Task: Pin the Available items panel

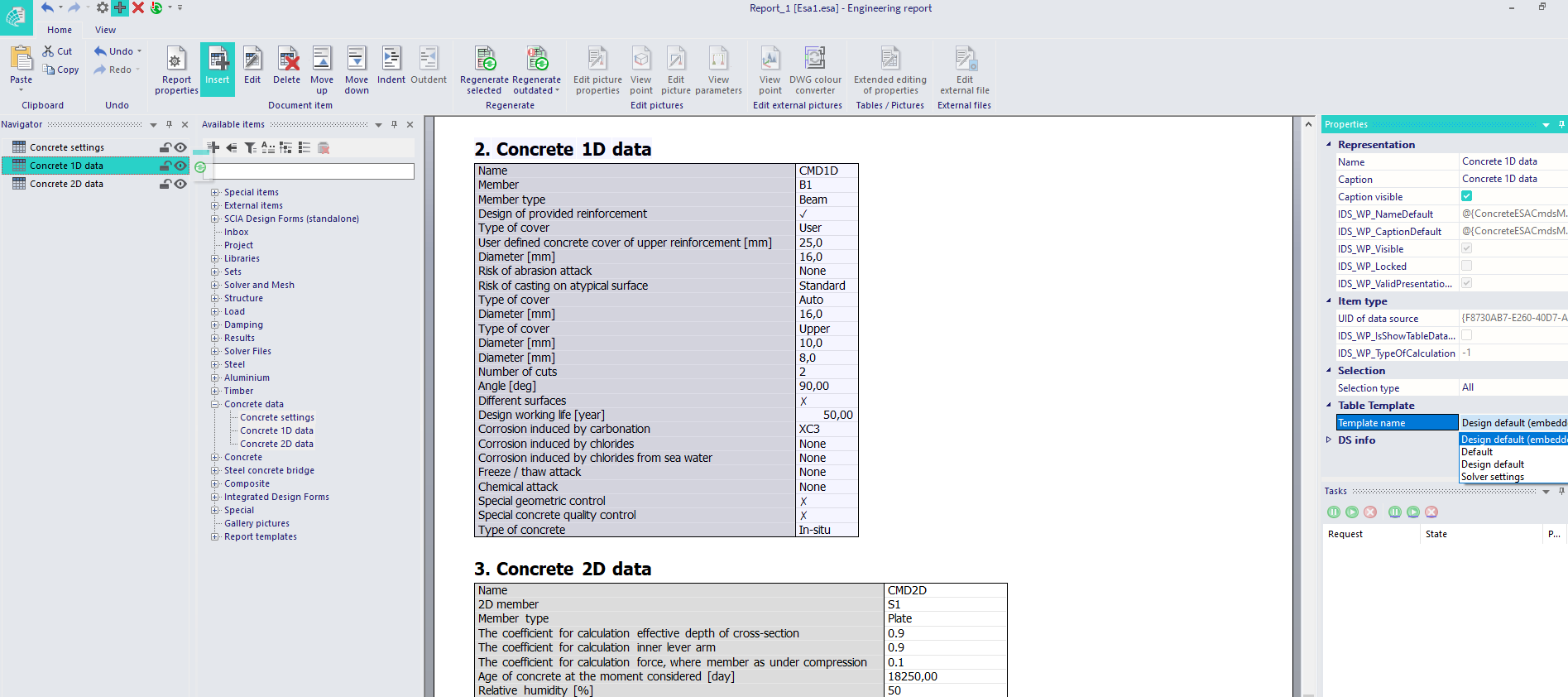Action: pyautogui.click(x=394, y=124)
